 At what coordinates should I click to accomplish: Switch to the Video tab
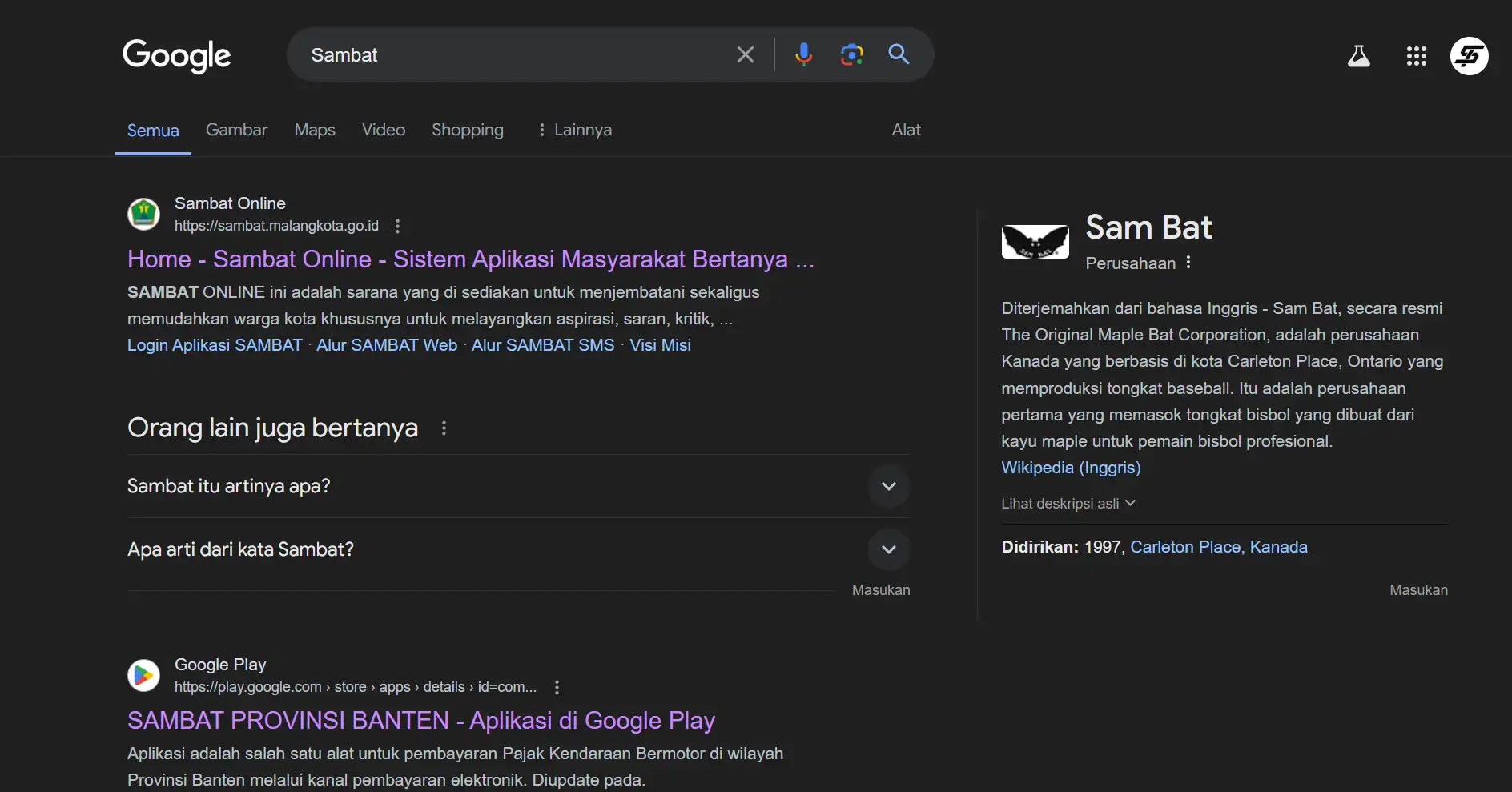pos(384,130)
